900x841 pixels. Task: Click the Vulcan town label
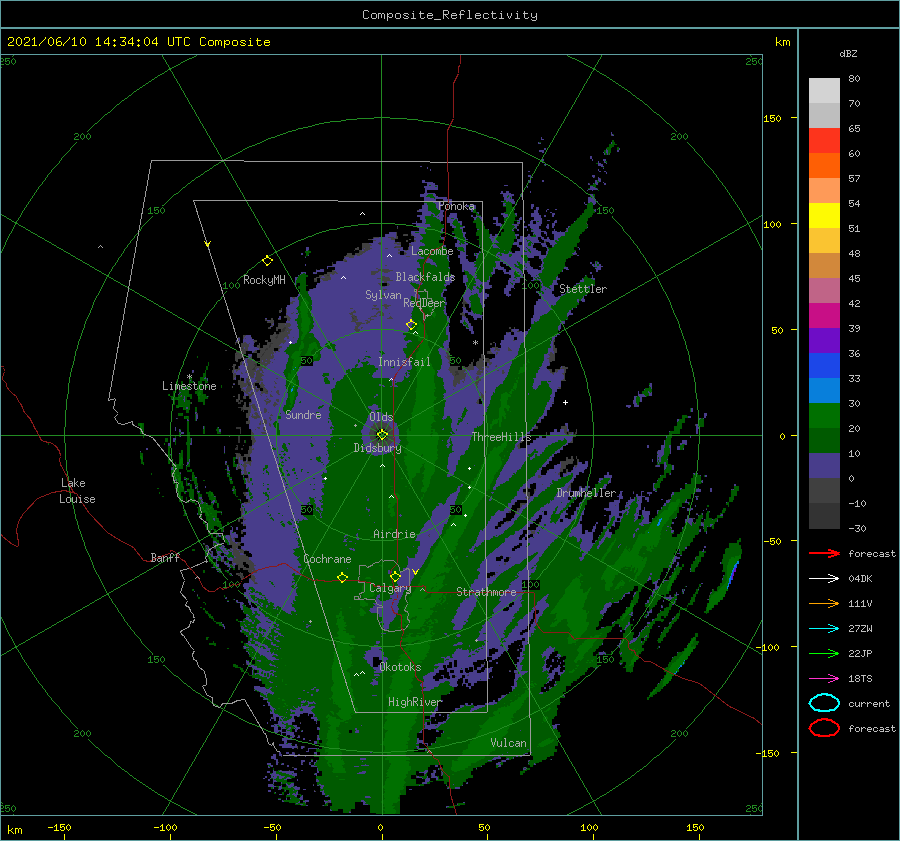[x=508, y=743]
